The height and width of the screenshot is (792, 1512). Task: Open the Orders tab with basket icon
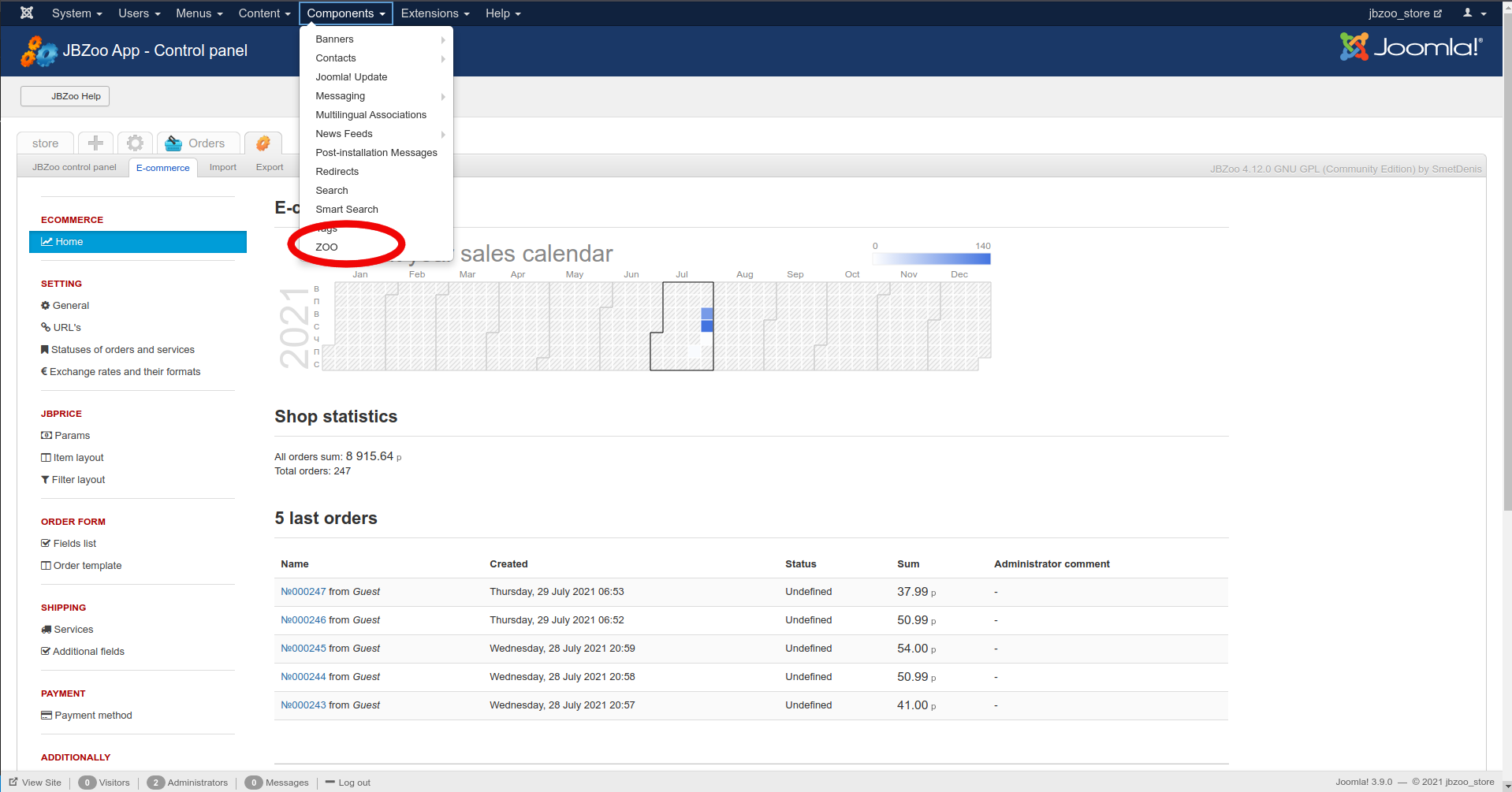click(198, 143)
